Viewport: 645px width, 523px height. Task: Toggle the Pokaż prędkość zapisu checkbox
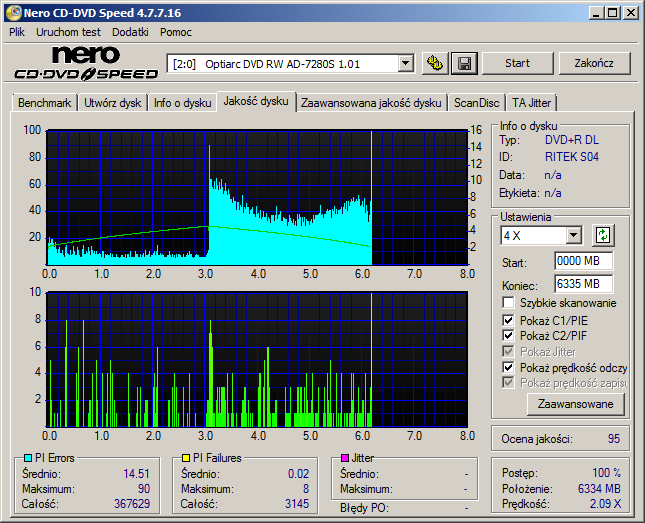(508, 383)
